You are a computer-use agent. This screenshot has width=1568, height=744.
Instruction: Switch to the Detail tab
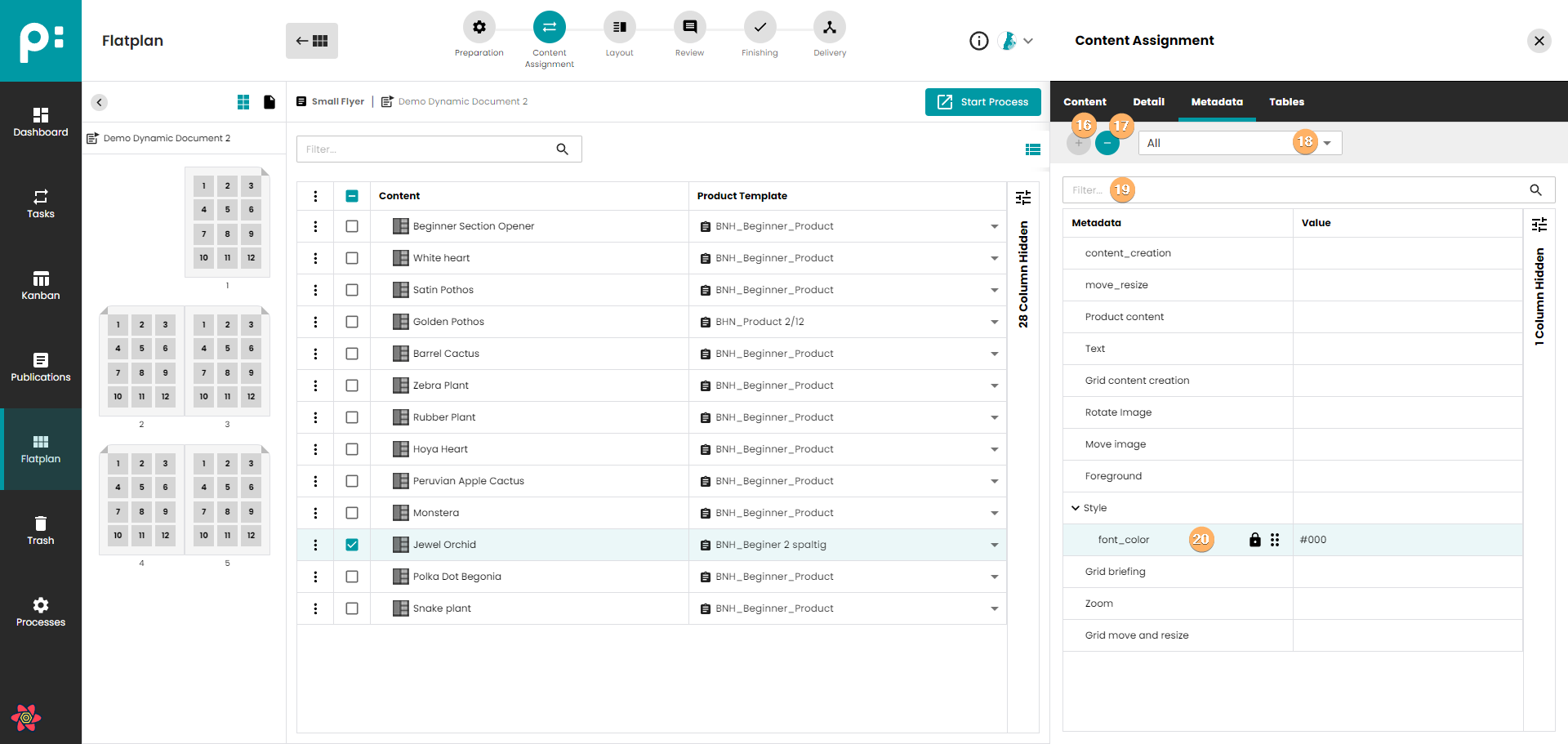pyautogui.click(x=1148, y=102)
